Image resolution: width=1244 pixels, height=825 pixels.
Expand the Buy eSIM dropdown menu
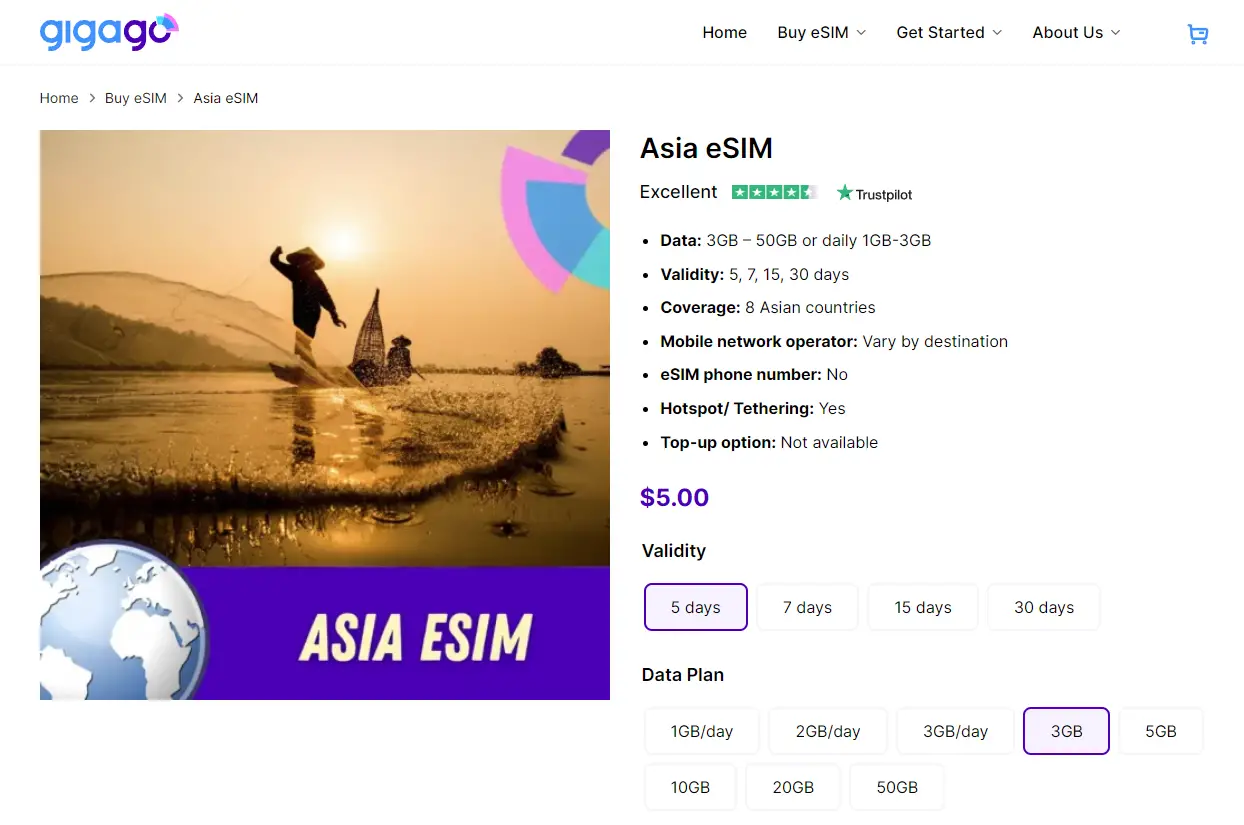tap(822, 33)
